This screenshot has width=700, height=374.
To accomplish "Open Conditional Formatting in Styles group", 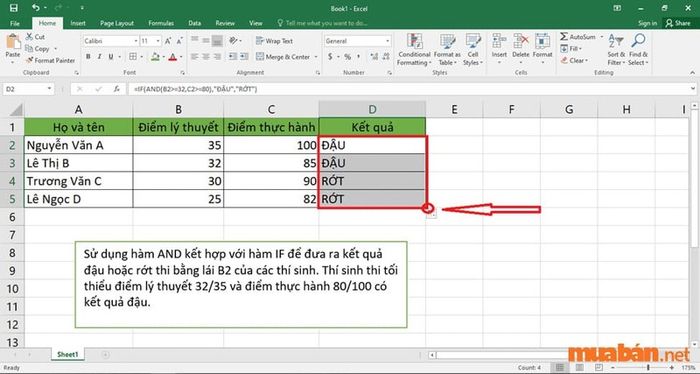I will pyautogui.click(x=414, y=50).
